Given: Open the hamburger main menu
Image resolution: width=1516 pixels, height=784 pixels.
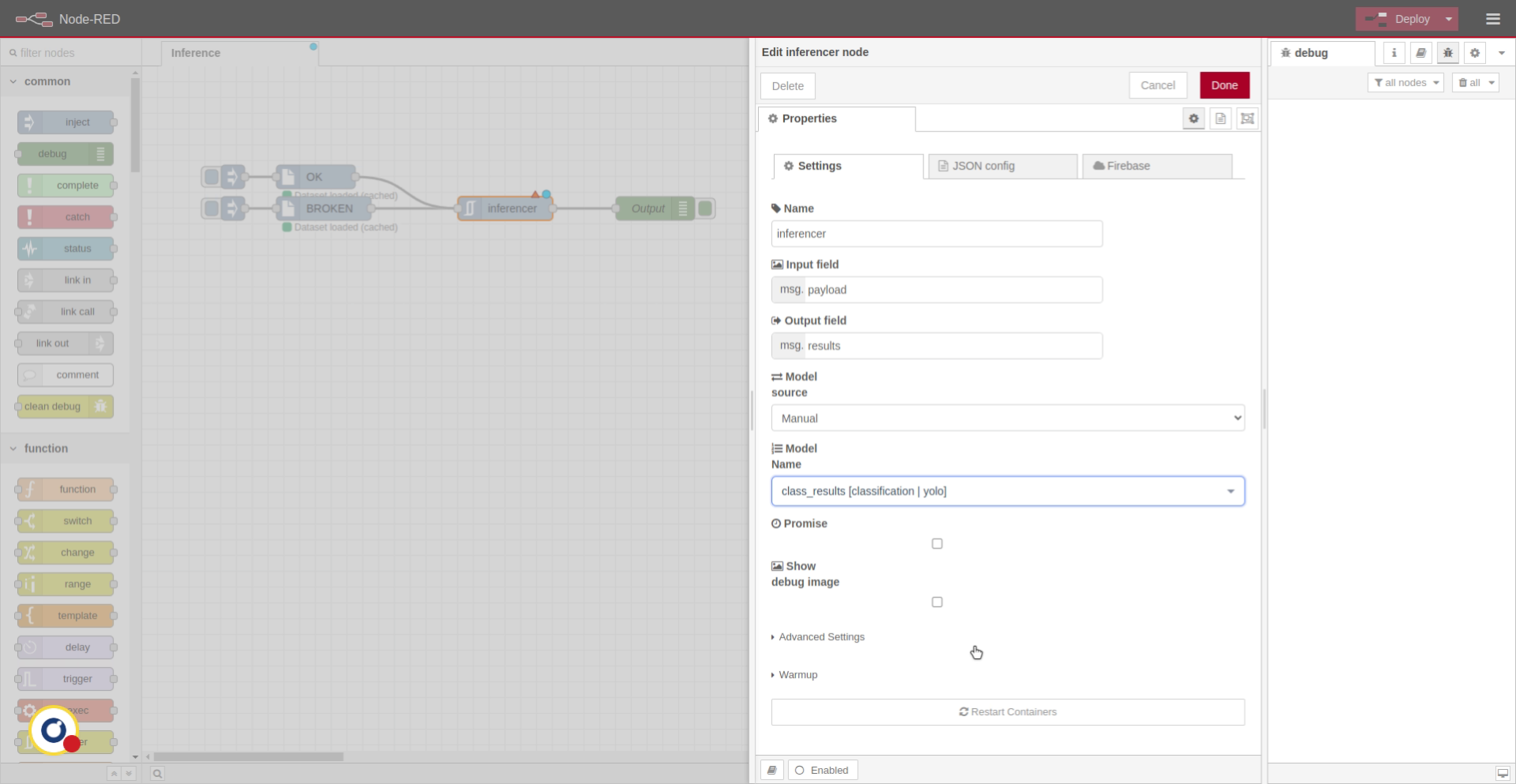Looking at the screenshot, I should point(1492,19).
